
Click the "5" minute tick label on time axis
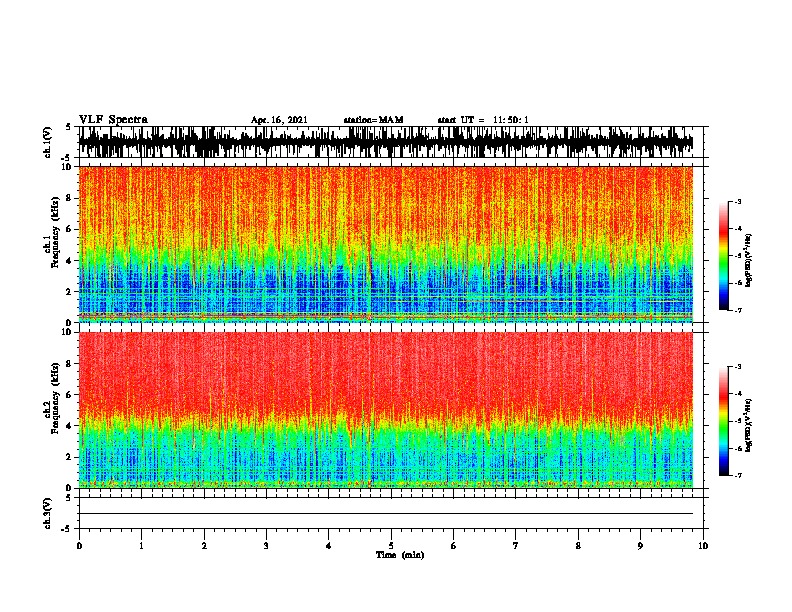(x=391, y=546)
